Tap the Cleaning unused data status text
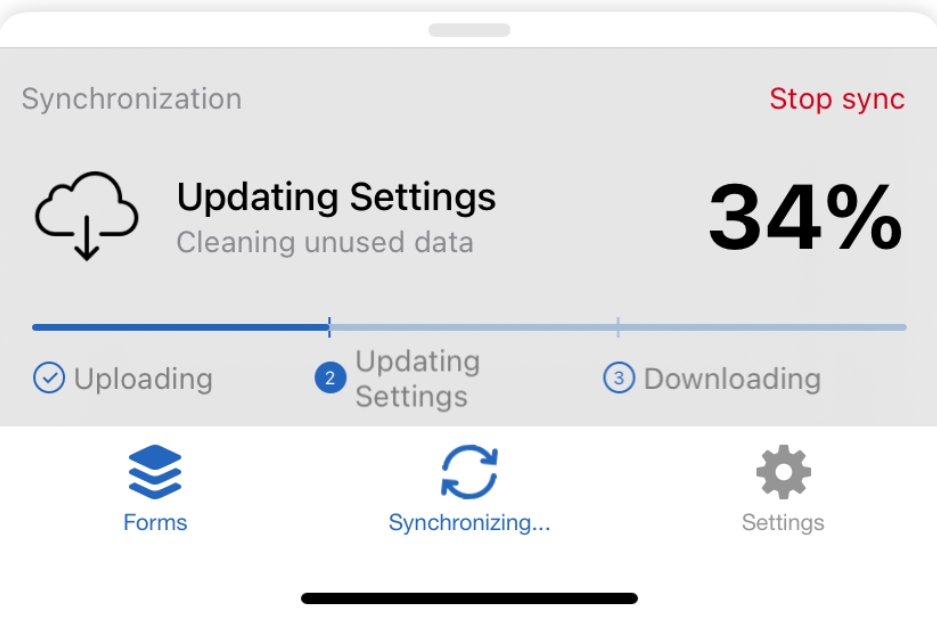Viewport: 937px width, 619px height. point(325,242)
